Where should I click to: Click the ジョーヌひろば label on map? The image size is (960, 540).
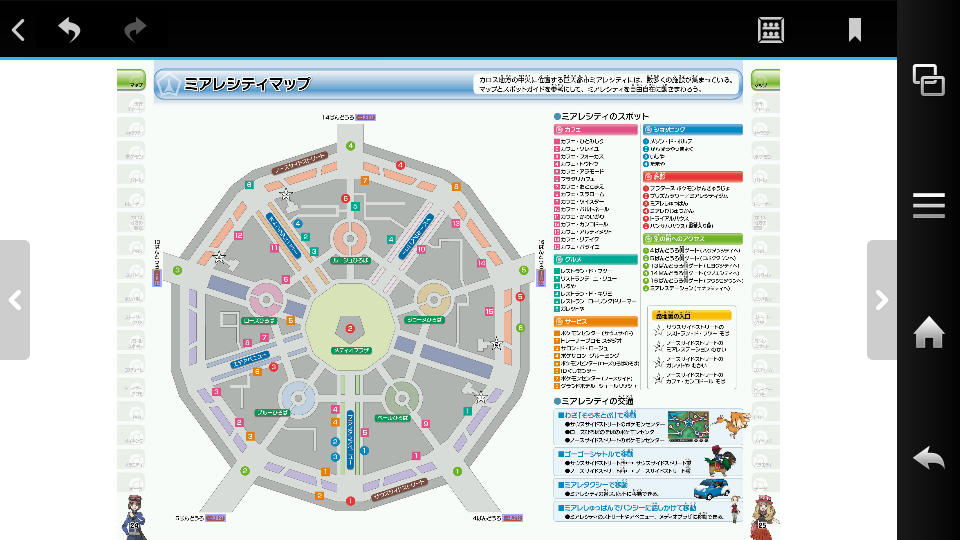424,320
